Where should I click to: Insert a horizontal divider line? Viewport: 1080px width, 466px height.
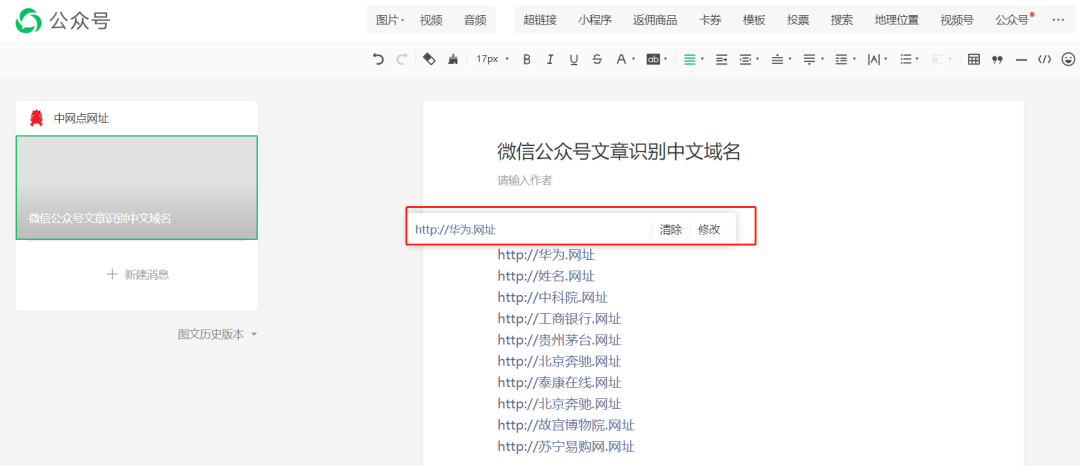1021,59
